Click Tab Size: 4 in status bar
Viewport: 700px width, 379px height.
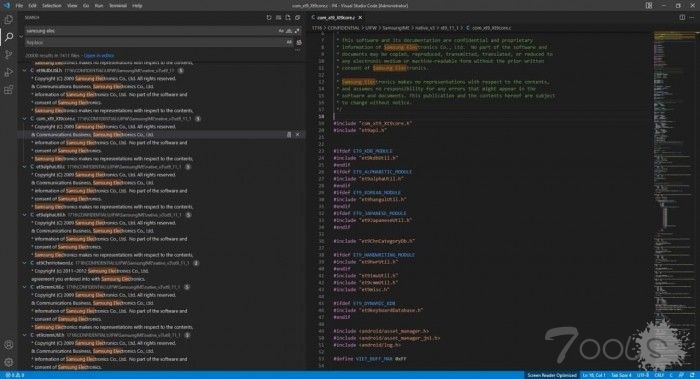point(621,375)
